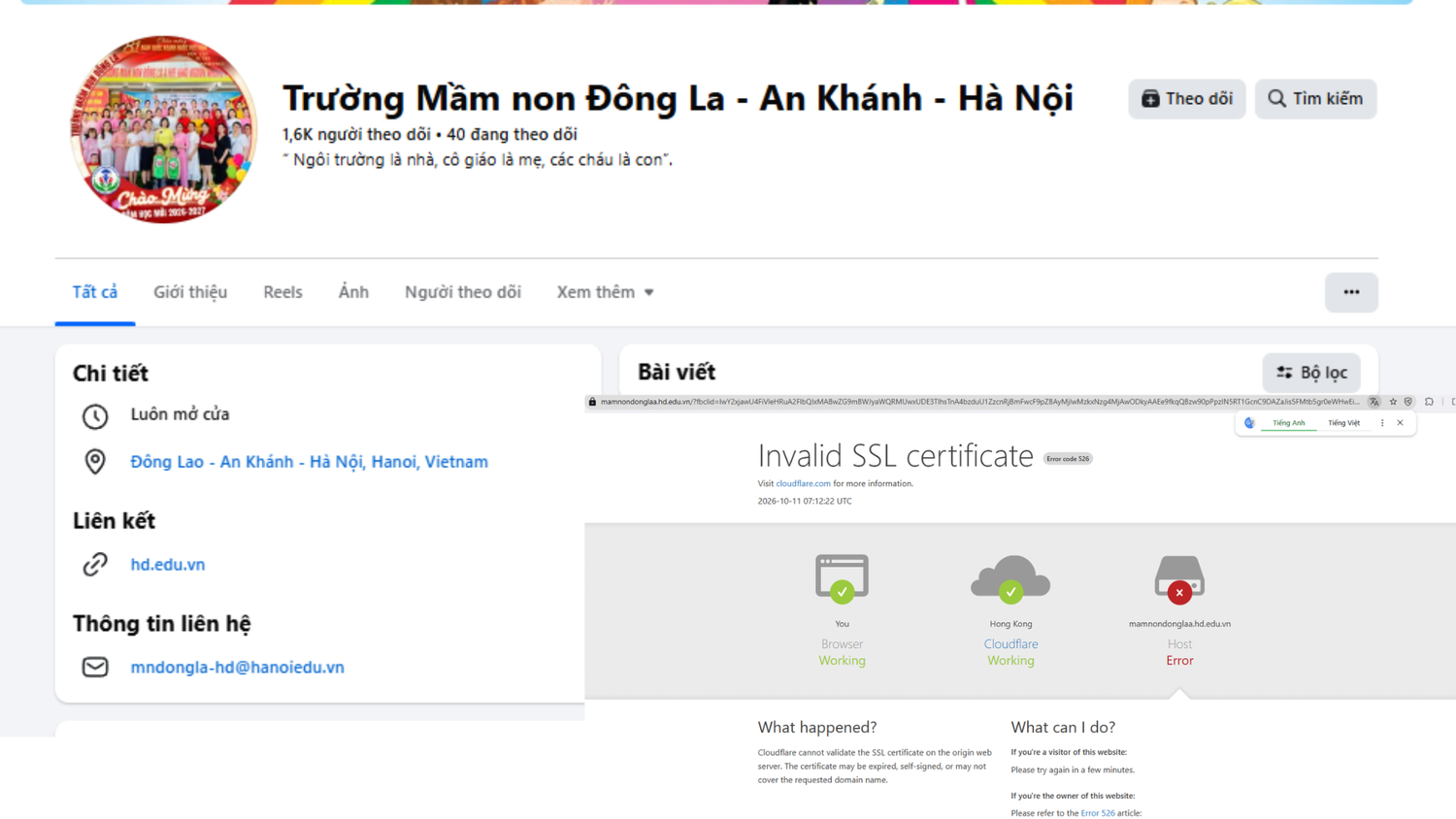Viewport: 1456px width, 819px height.
Task: Open the Giới thiệu tab
Action: [190, 292]
